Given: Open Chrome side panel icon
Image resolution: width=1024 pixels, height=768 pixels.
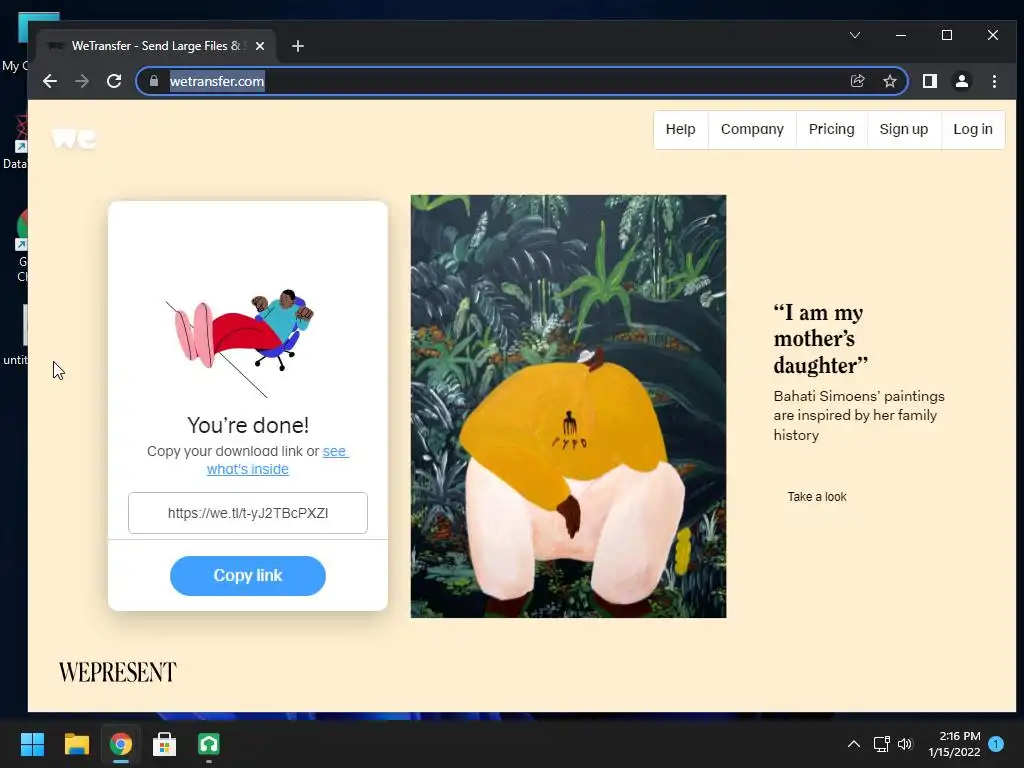Looking at the screenshot, I should tap(930, 81).
